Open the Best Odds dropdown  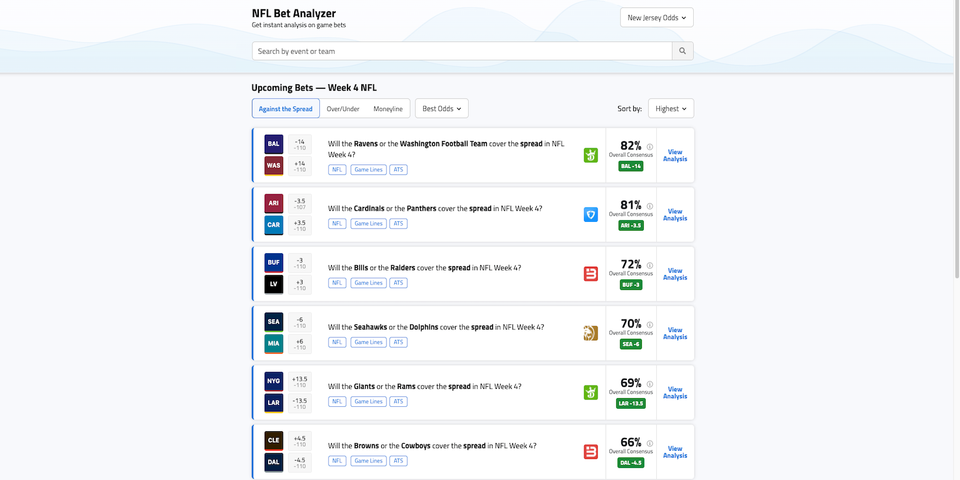click(441, 108)
